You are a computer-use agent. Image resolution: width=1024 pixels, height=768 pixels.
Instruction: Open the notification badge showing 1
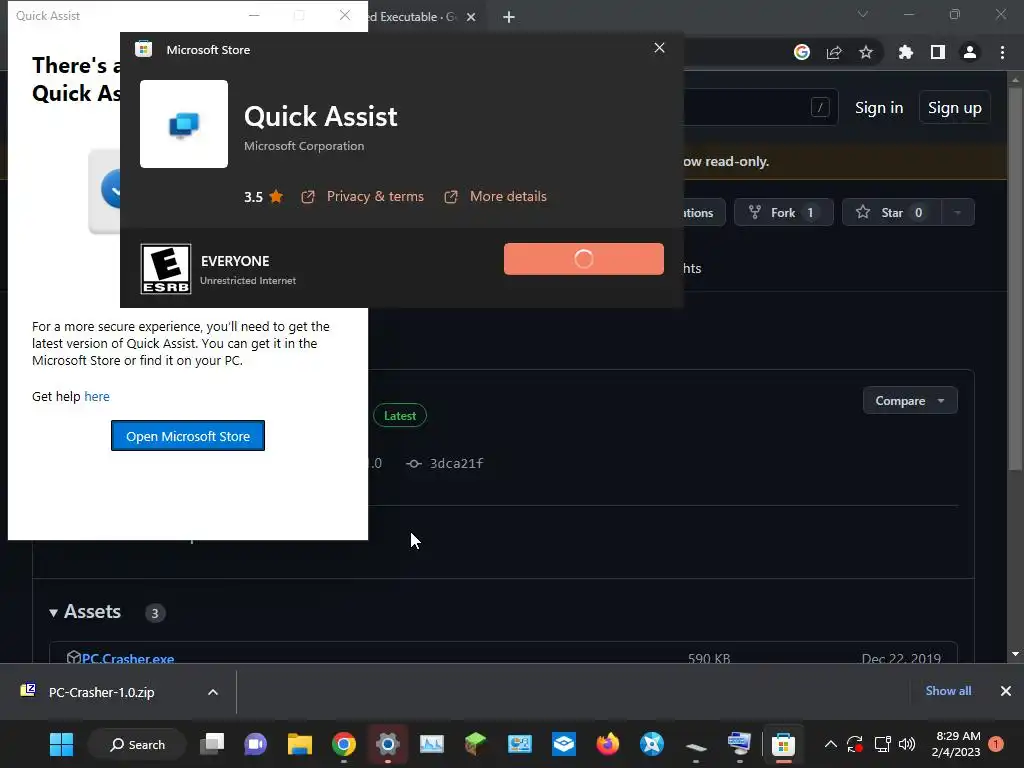pyautogui.click(x=996, y=744)
